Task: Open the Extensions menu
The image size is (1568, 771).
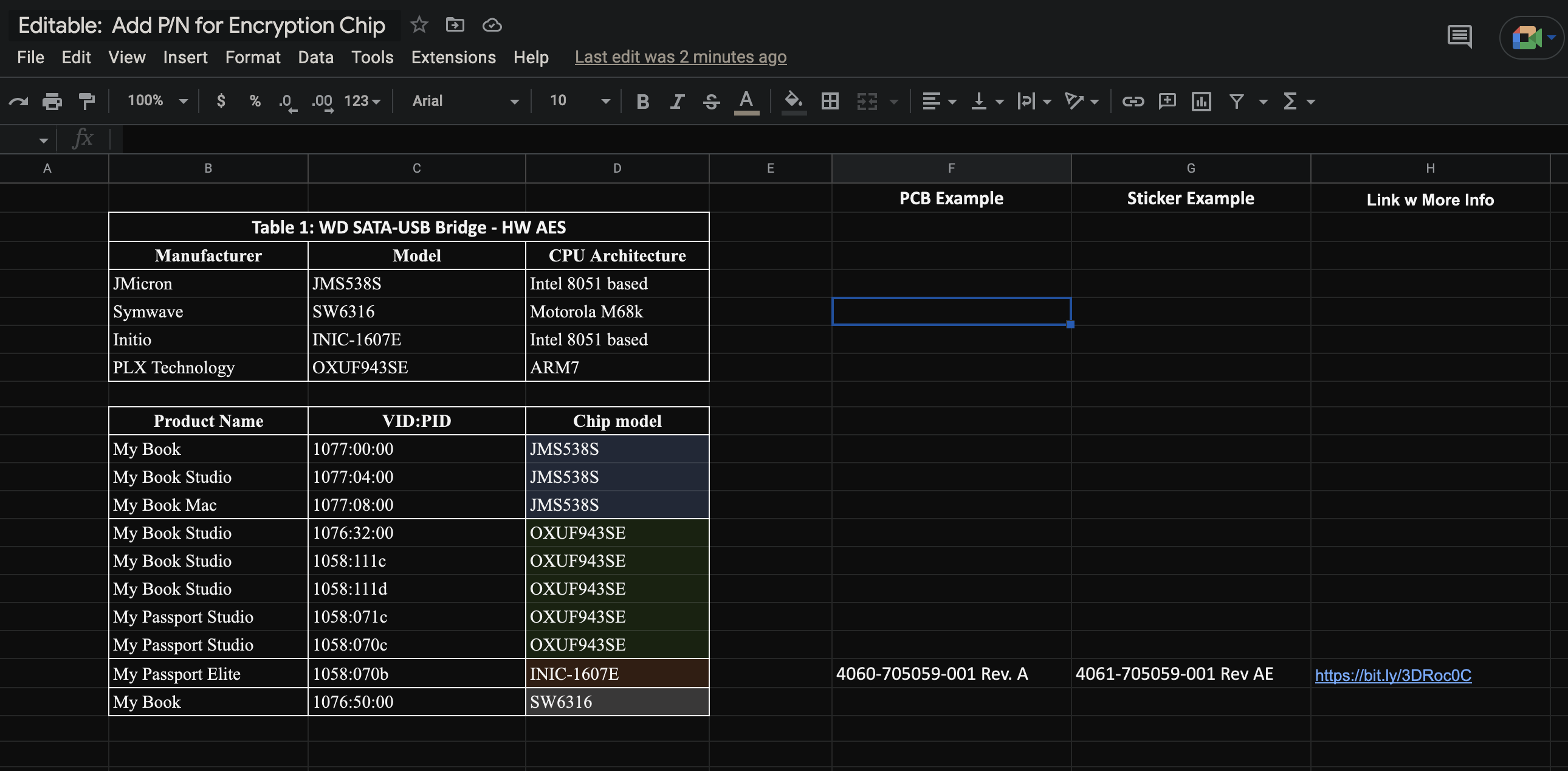Action: click(x=453, y=57)
